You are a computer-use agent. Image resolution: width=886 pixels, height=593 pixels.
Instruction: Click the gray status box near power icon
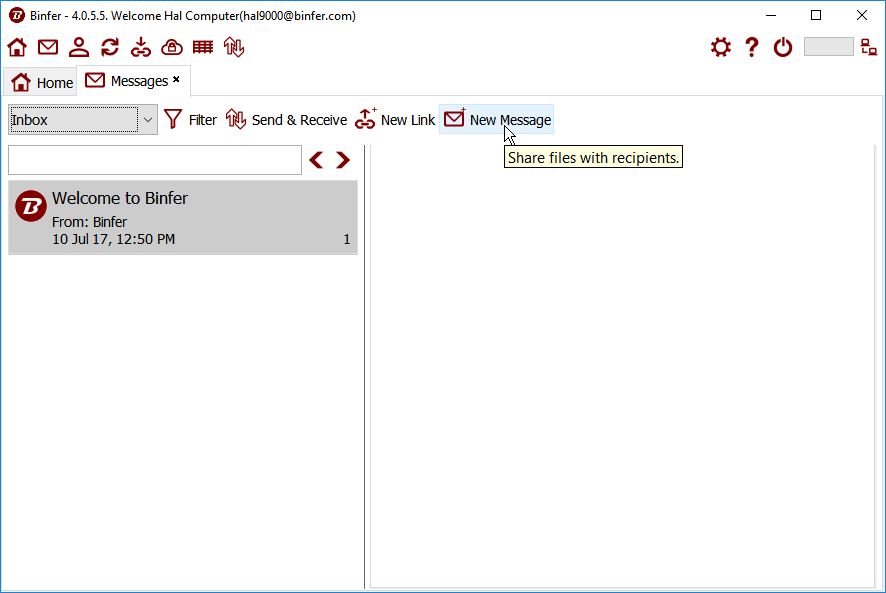[828, 47]
